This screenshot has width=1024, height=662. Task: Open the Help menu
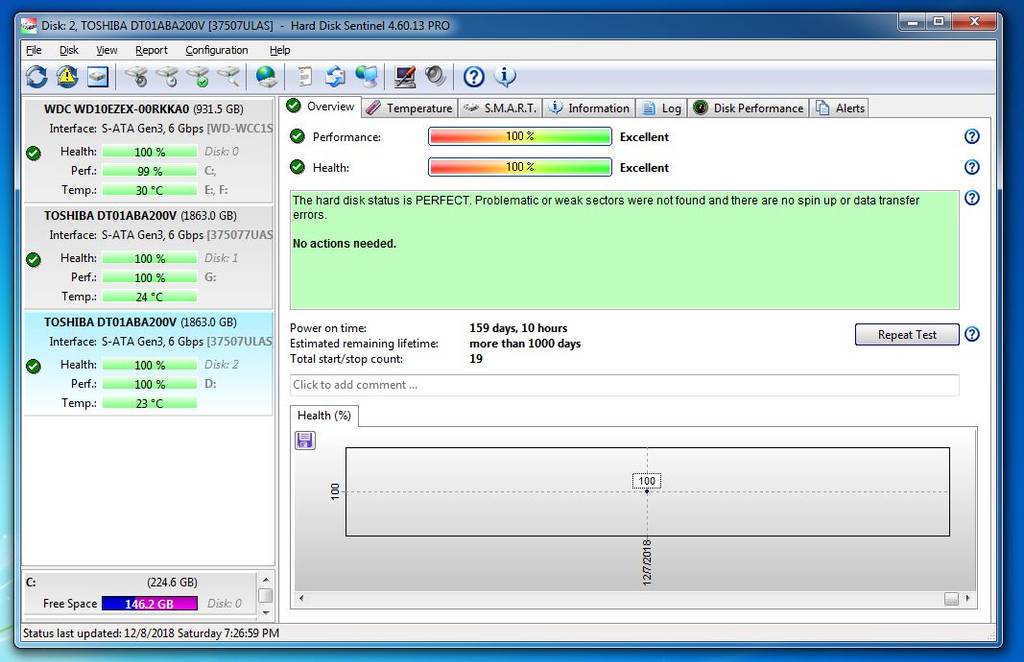[280, 50]
